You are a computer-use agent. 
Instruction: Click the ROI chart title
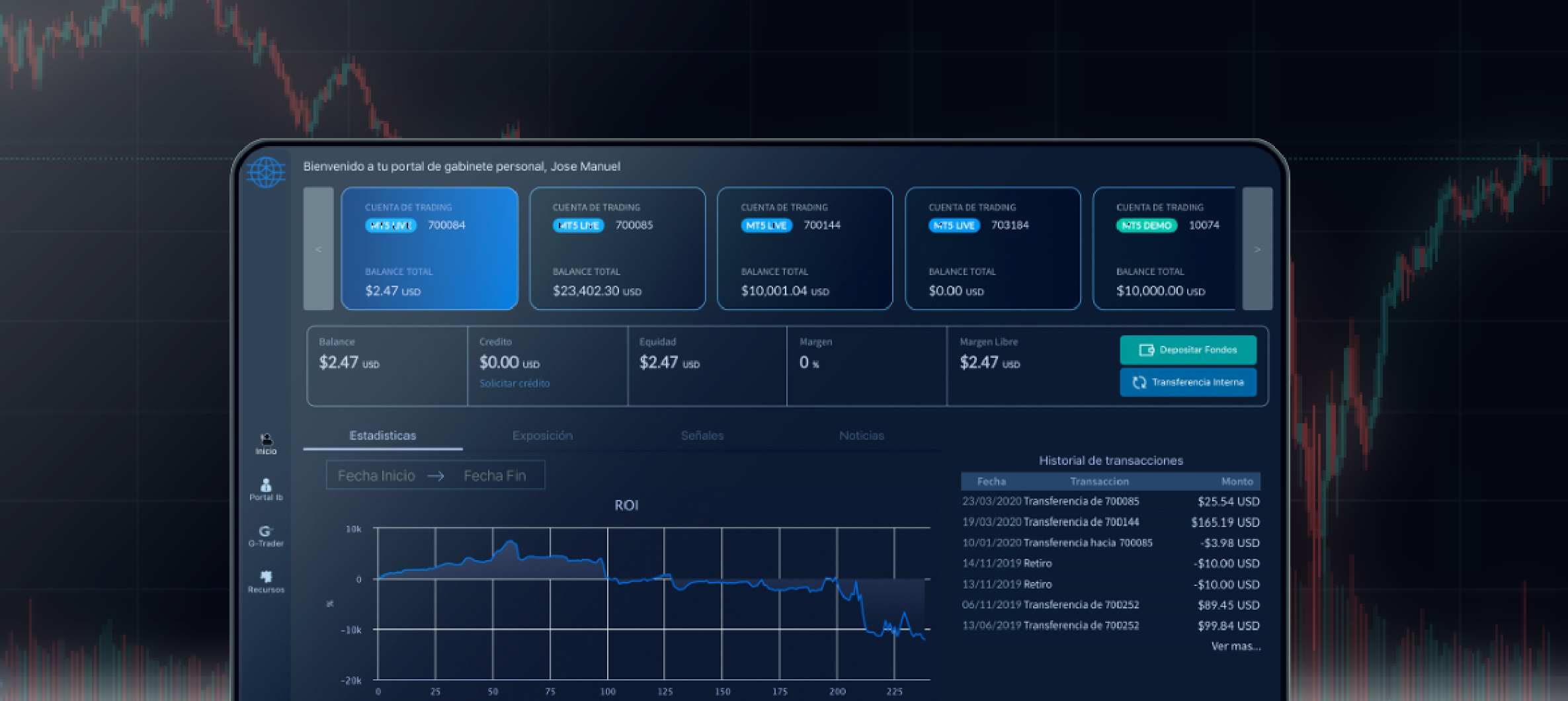626,505
